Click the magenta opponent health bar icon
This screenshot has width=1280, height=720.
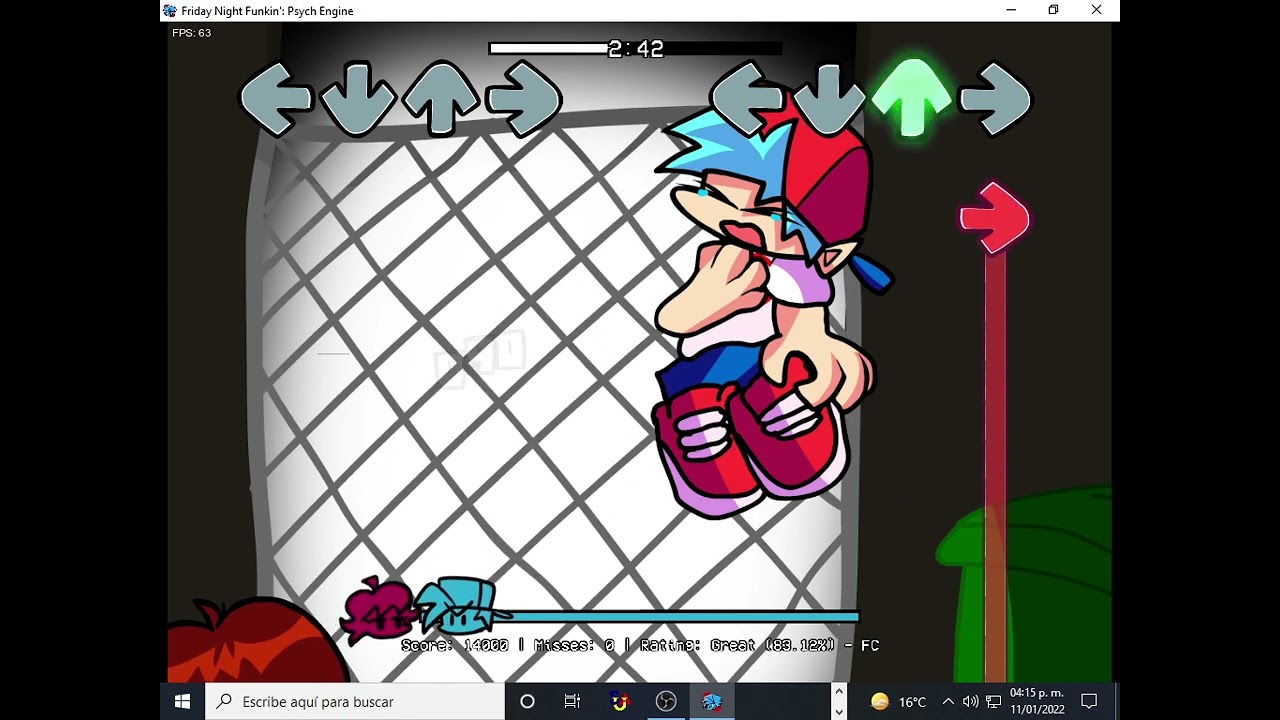[378, 608]
